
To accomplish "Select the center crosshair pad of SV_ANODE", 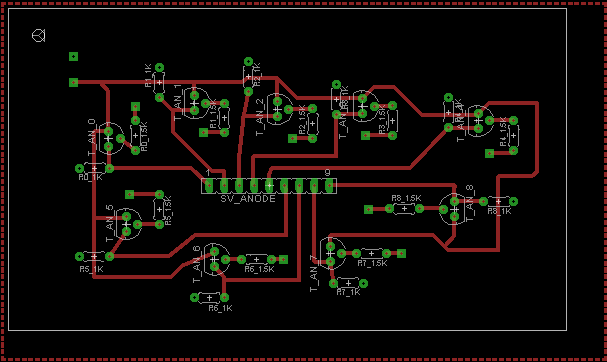I will click(269, 186).
